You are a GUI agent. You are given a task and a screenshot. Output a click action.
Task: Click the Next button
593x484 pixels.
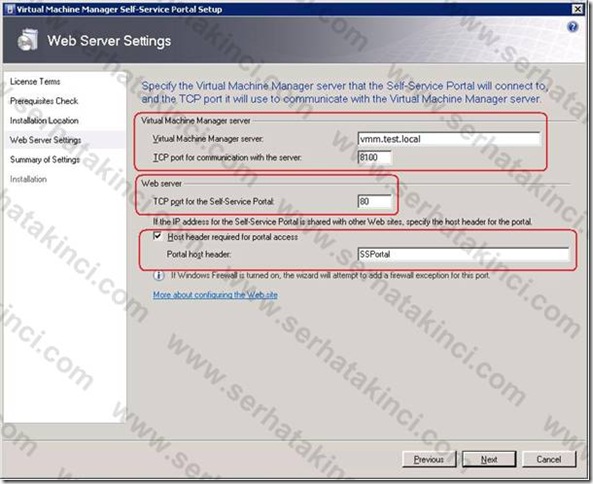tap(489, 459)
